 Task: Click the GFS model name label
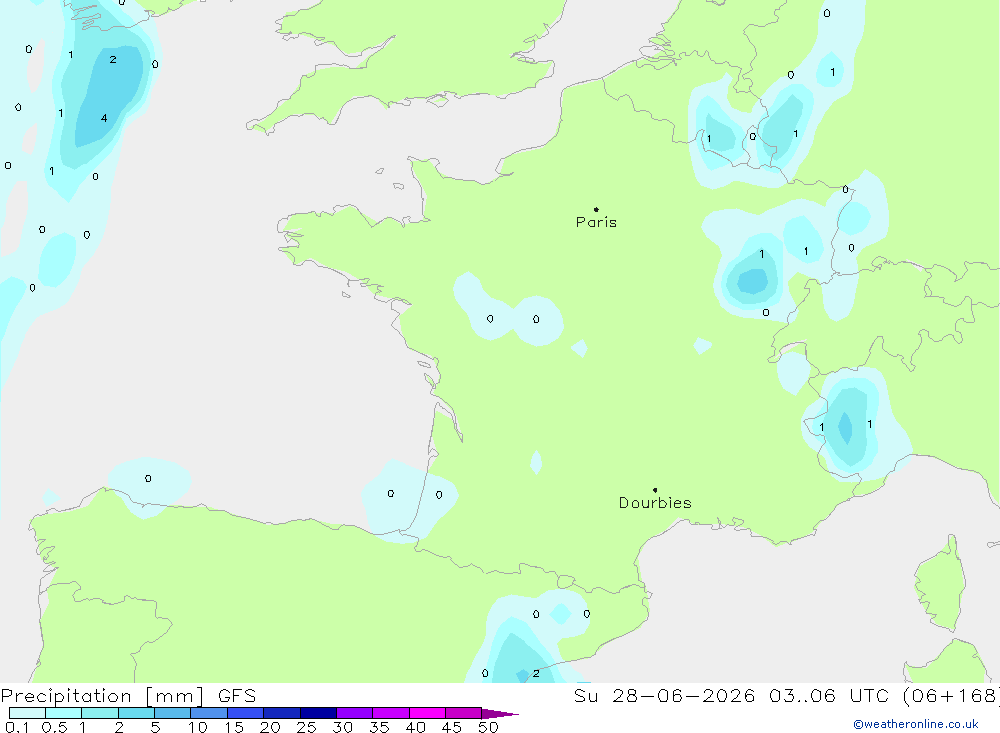[x=237, y=696]
